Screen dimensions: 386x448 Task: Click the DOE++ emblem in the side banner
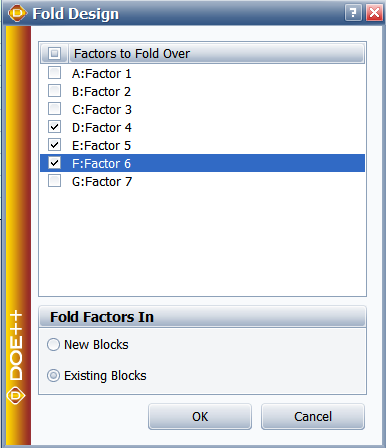coord(16,396)
